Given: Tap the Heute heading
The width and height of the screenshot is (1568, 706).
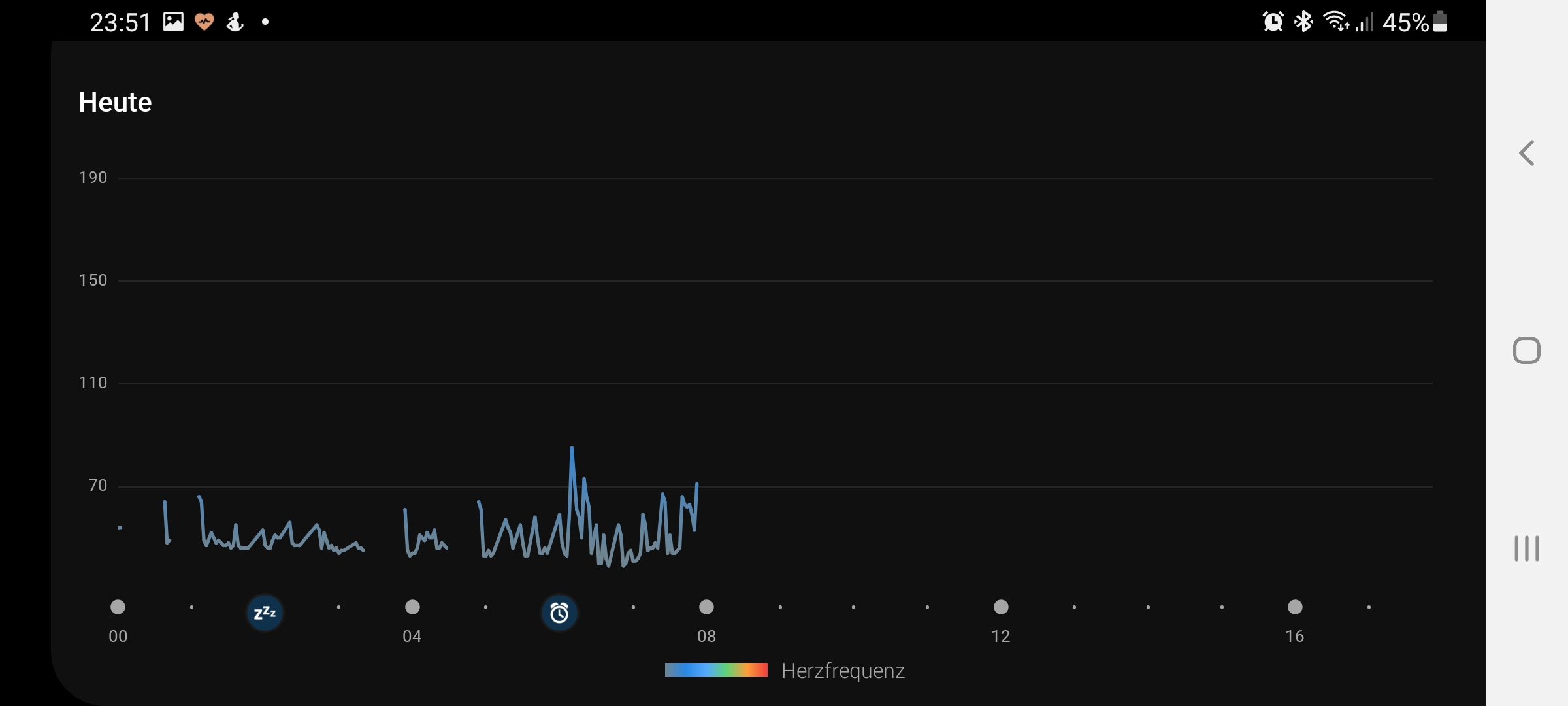Looking at the screenshot, I should [x=115, y=103].
